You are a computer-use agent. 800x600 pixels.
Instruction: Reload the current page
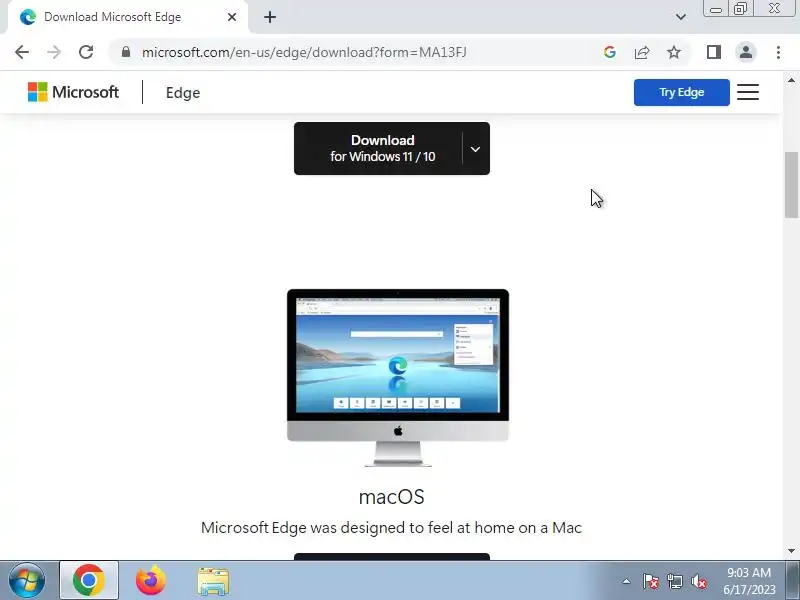click(86, 52)
